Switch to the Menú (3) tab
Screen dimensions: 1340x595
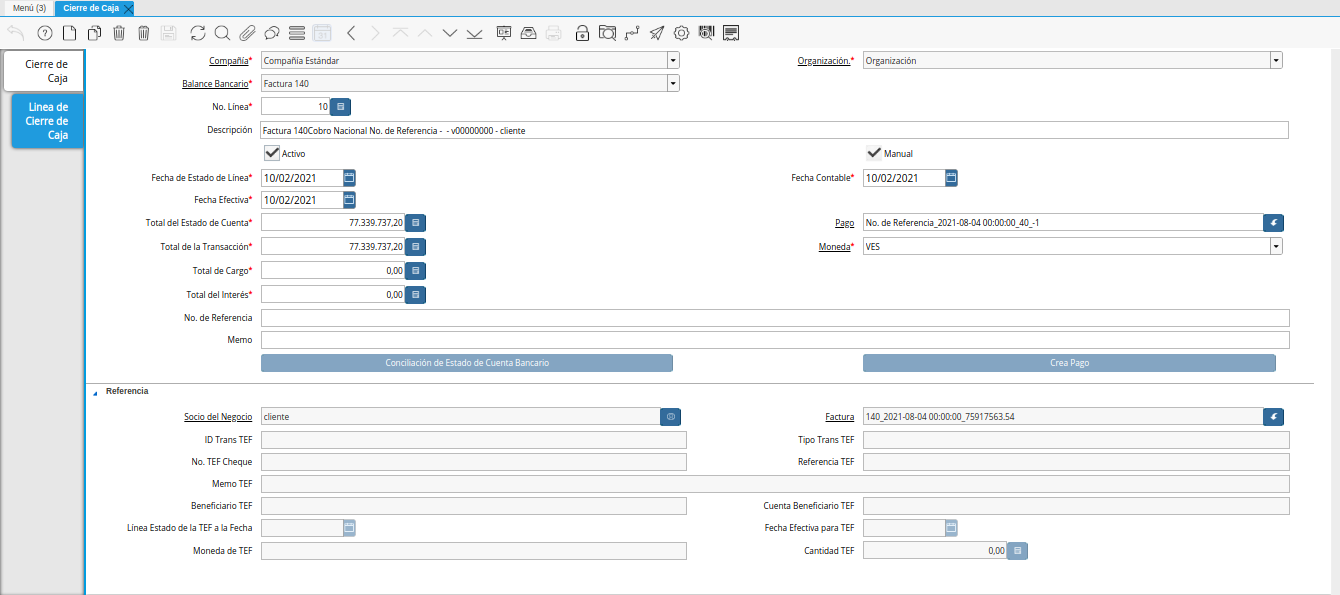point(29,8)
